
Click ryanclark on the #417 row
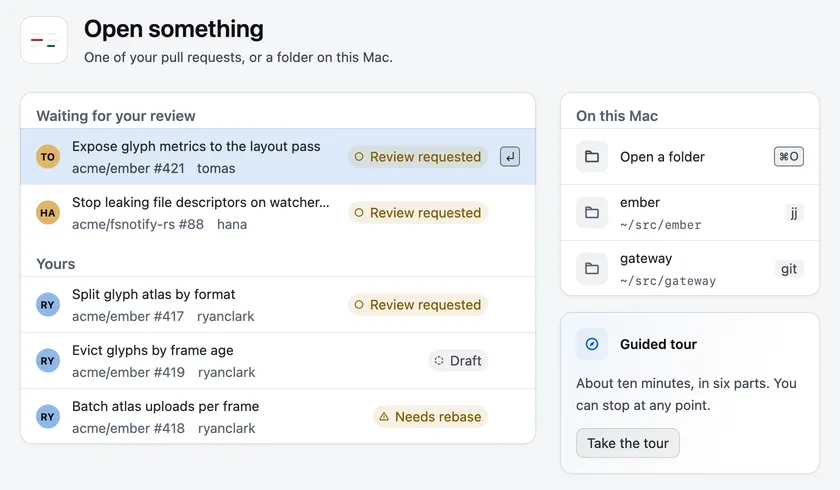pos(226,316)
